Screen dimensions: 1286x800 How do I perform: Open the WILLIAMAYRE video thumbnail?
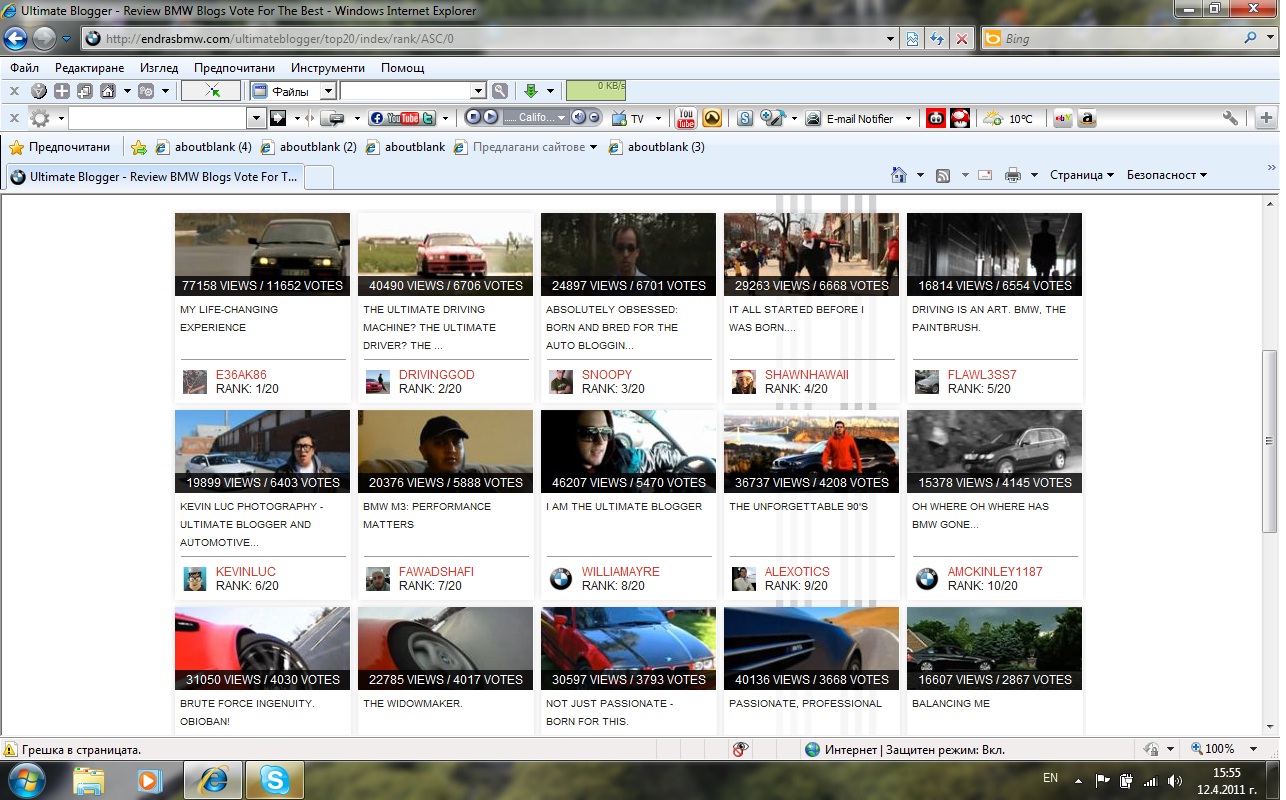click(628, 451)
